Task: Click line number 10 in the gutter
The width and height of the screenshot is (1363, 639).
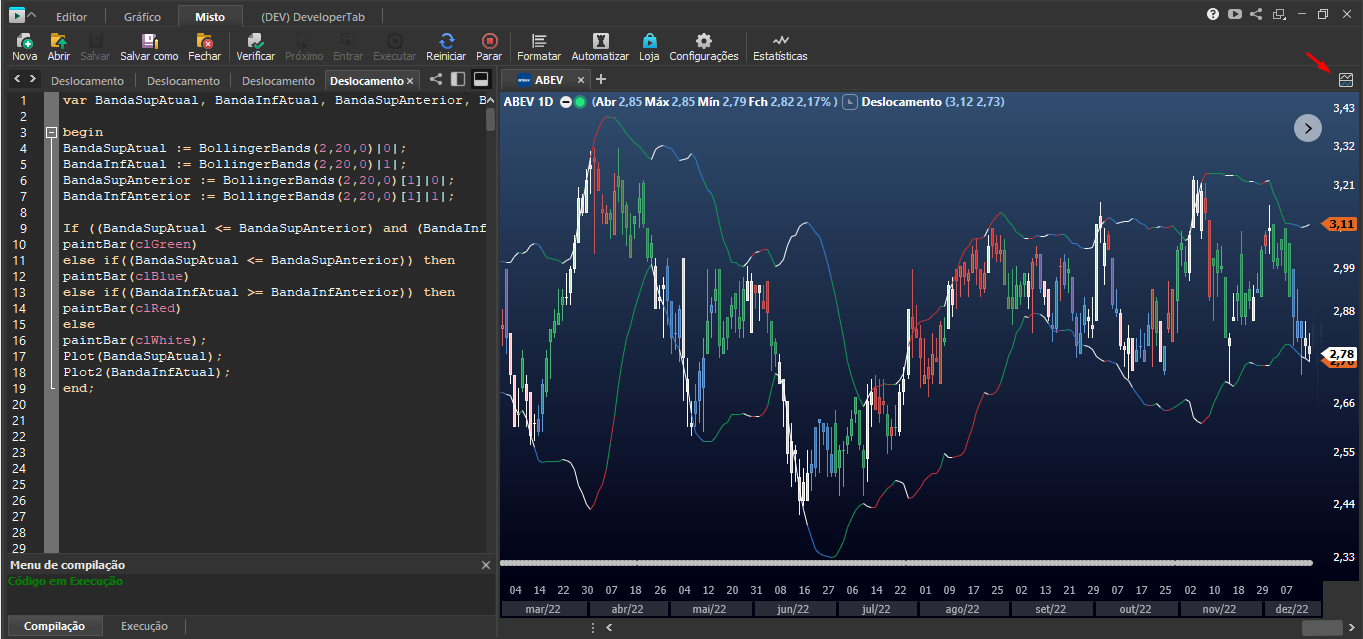Action: (x=21, y=244)
